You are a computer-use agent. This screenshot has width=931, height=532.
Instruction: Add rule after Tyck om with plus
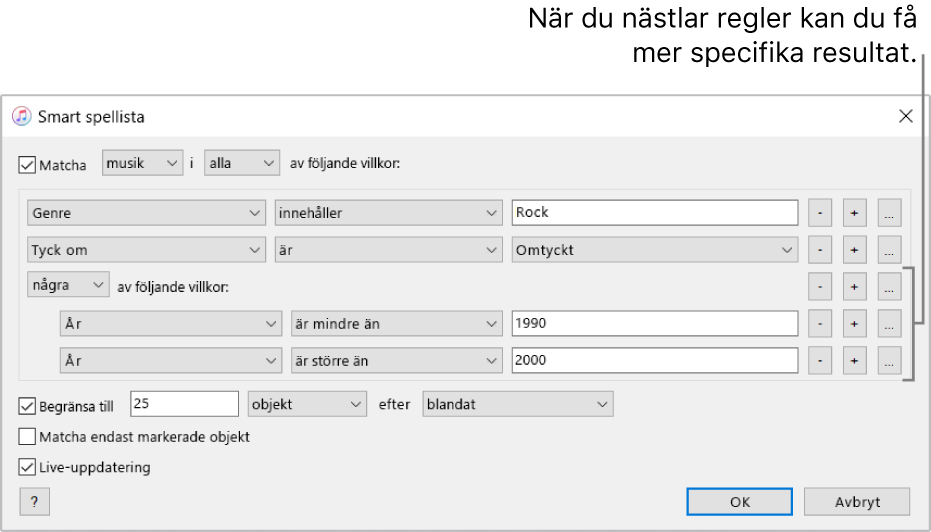854,250
